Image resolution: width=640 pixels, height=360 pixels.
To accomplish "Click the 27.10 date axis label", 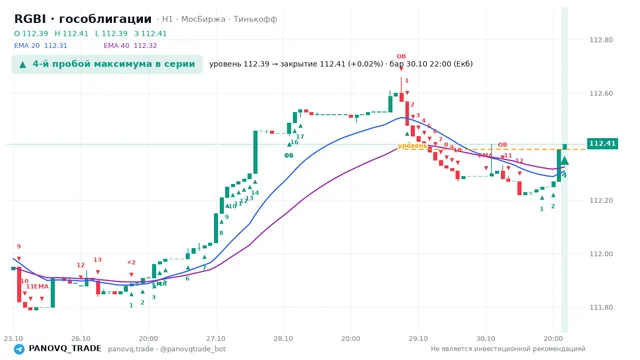I will point(216,338).
